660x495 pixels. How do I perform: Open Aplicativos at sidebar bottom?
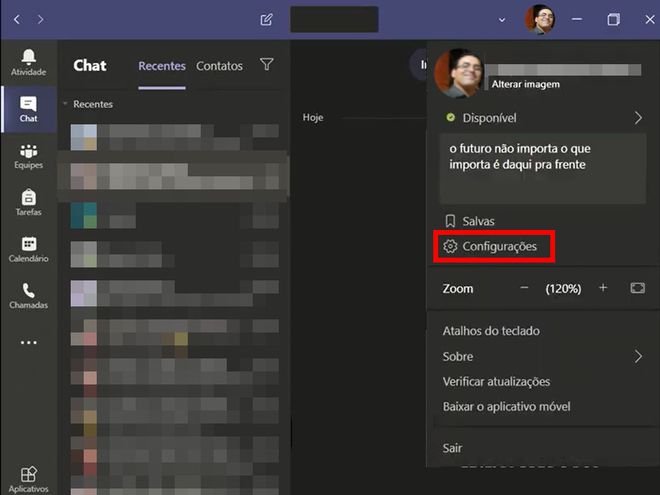[x=29, y=480]
